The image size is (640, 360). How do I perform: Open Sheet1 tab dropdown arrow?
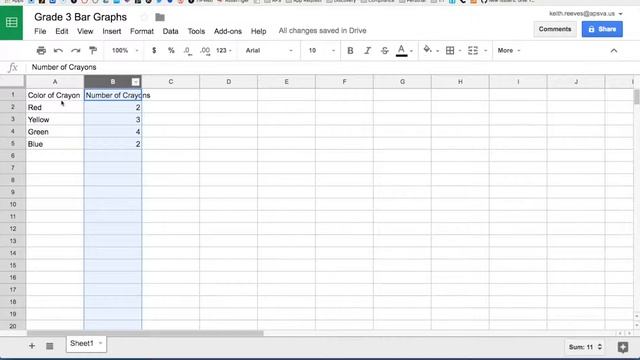tap(100, 343)
